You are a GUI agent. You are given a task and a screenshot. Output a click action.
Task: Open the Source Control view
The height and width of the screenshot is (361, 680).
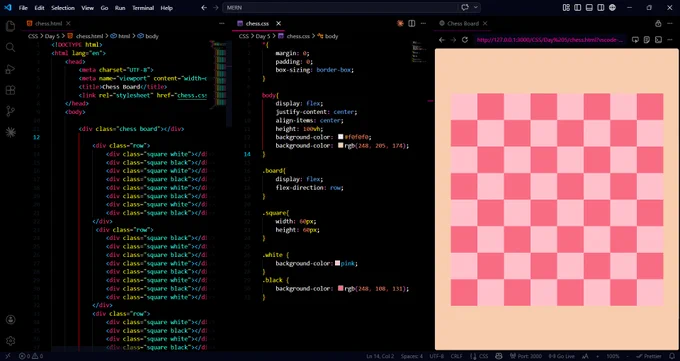pyautogui.click(x=10, y=112)
